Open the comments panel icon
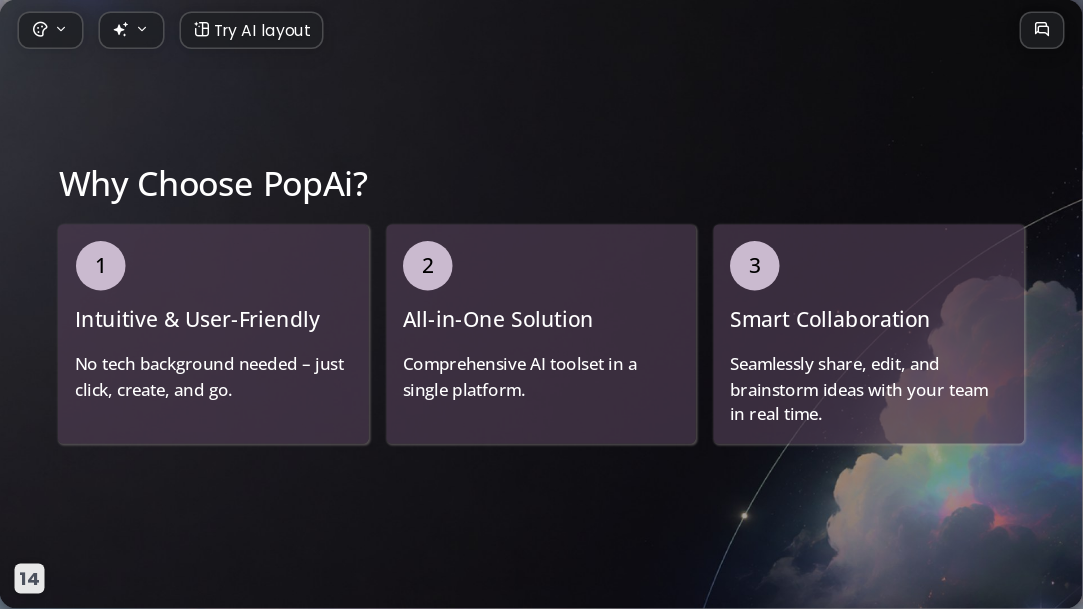The width and height of the screenshot is (1083, 611). pos(1042,30)
